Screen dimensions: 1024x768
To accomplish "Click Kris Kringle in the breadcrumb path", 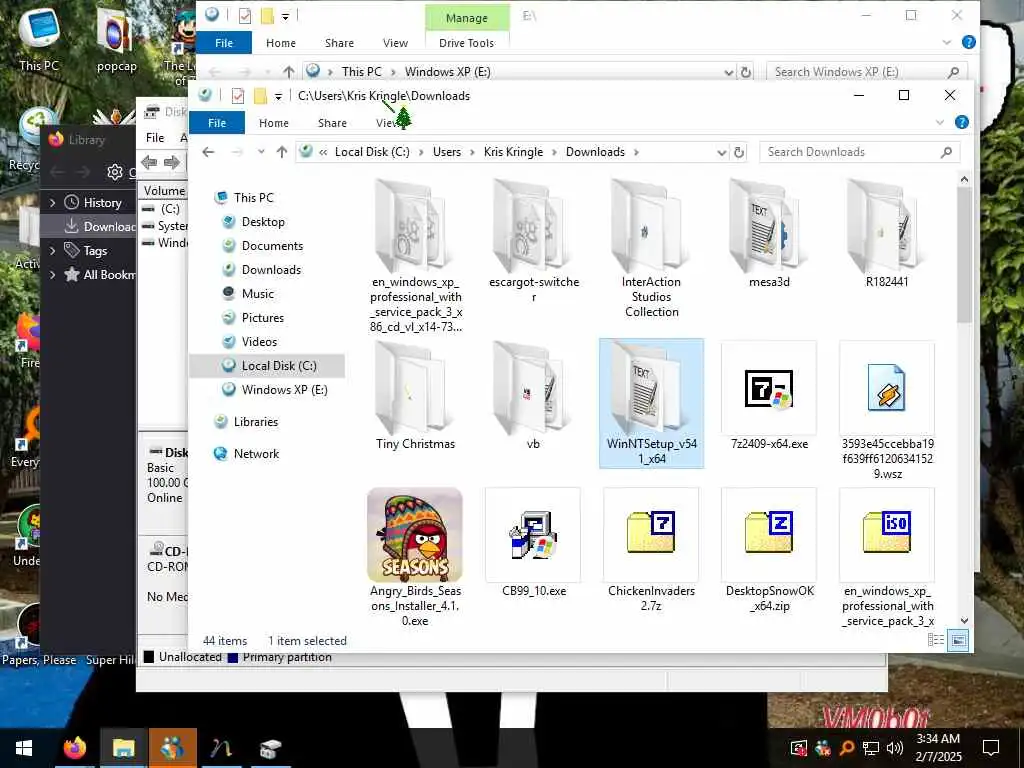I will [x=513, y=152].
